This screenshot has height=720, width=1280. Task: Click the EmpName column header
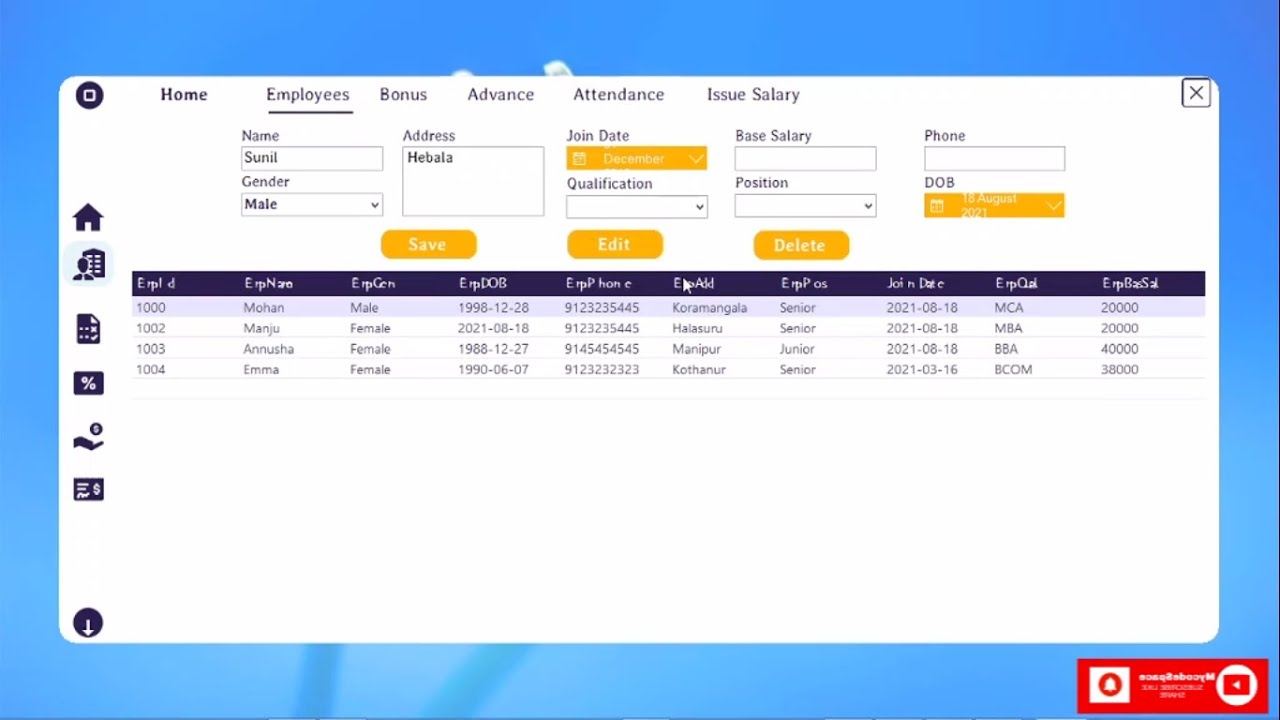(x=268, y=284)
